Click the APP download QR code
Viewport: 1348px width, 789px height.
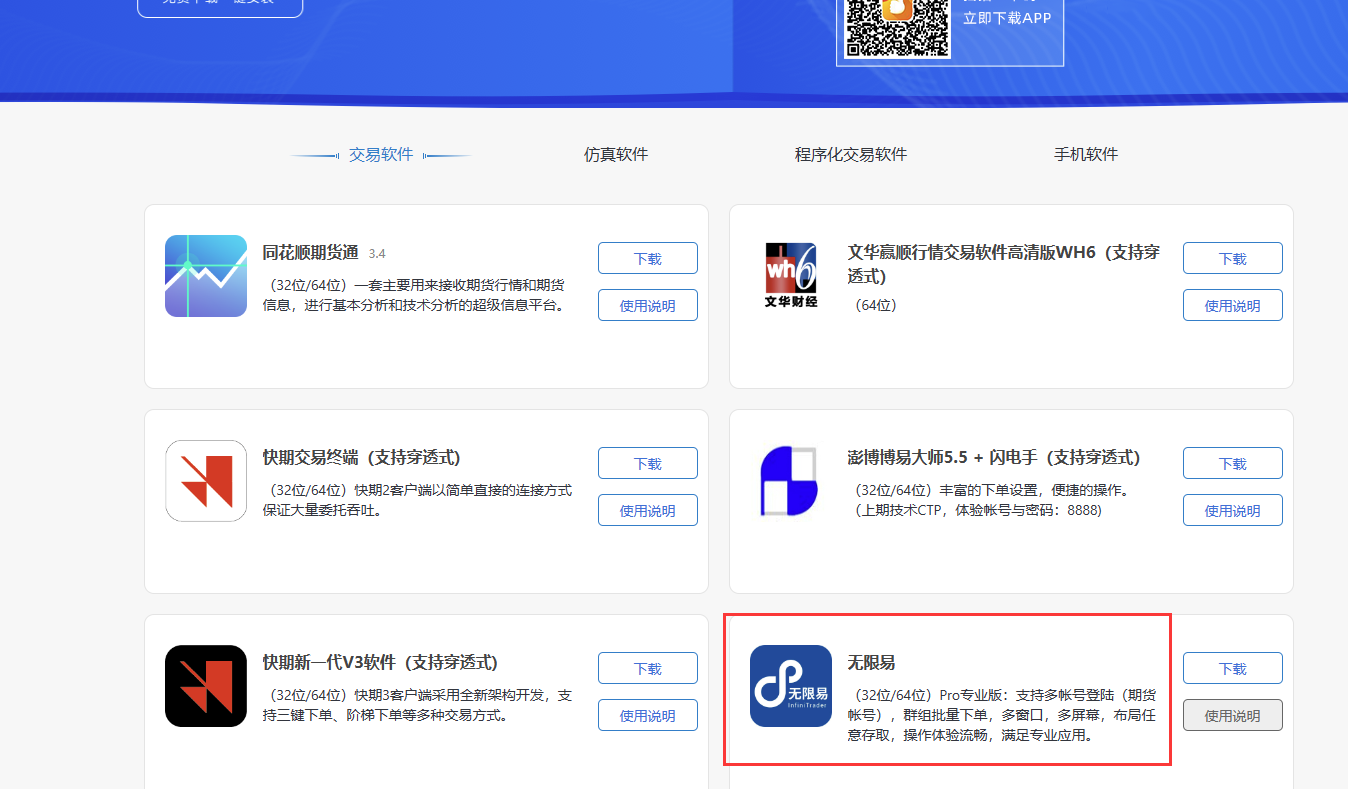[x=897, y=28]
